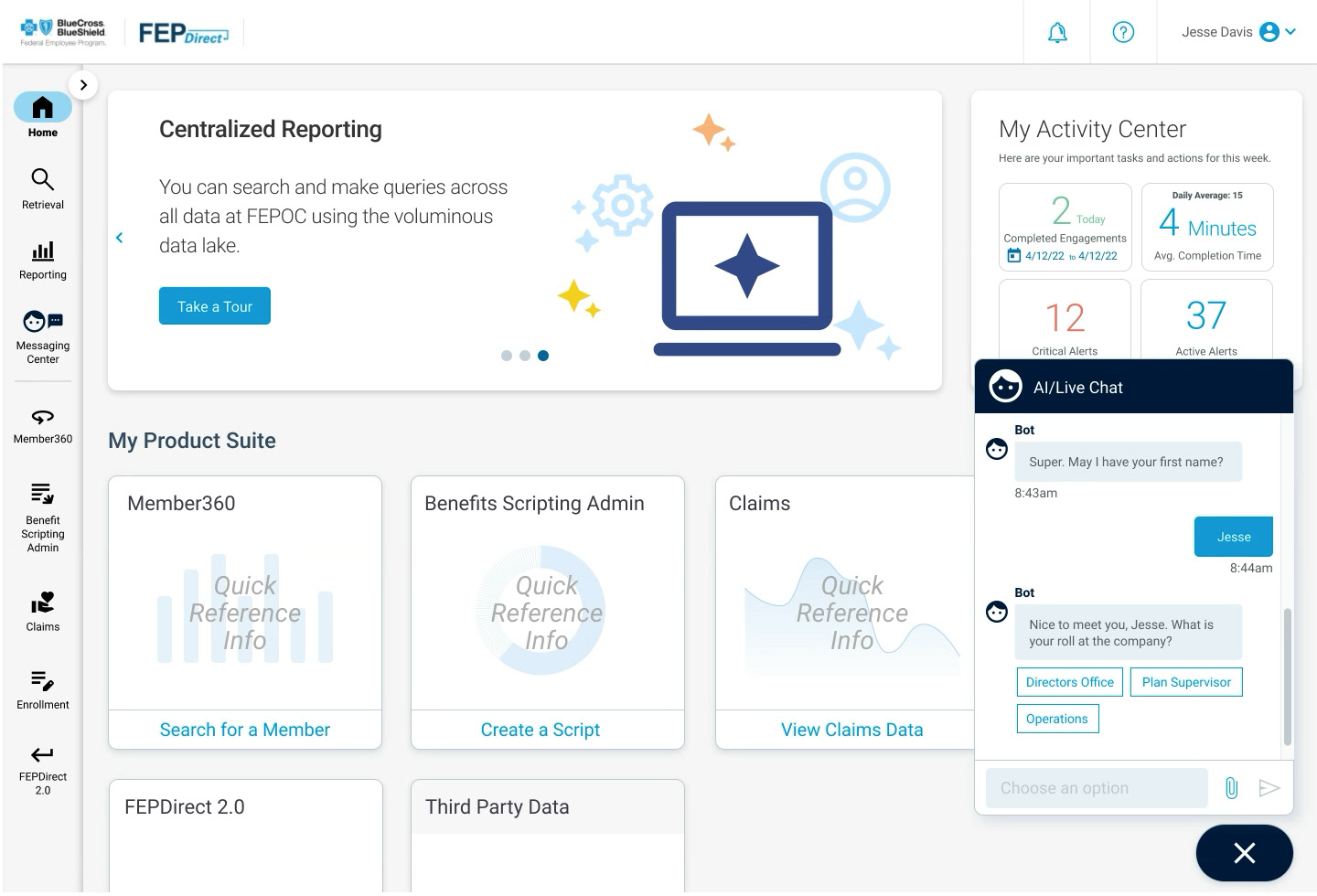This screenshot has width=1317, height=896.
Task: Click the 8:43am timestamp
Action: click(x=1036, y=493)
